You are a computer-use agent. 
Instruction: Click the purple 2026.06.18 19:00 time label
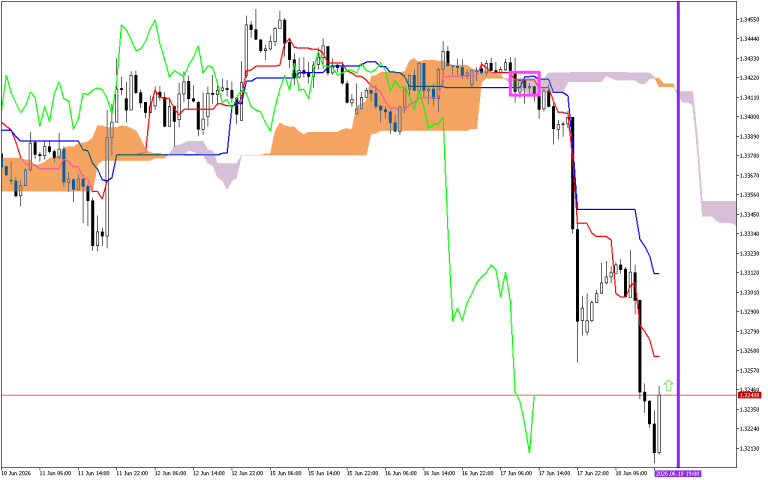678,473
